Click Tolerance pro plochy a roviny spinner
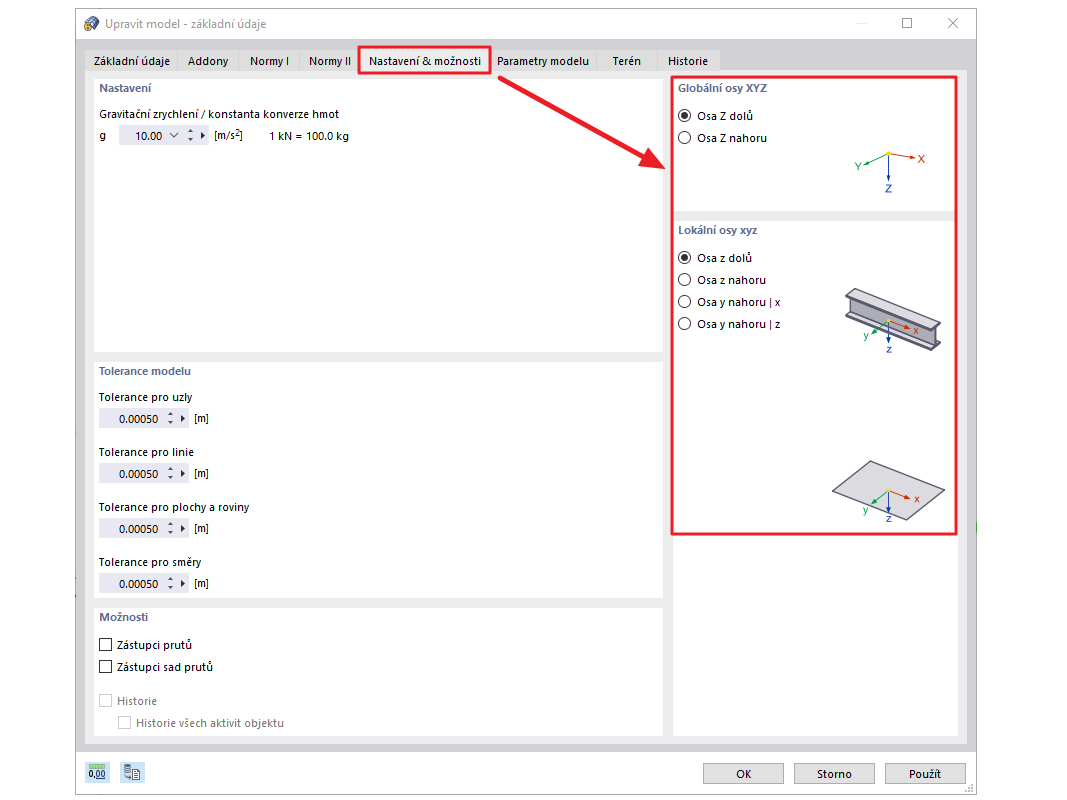This screenshot has height=800, width=1067. click(x=170, y=529)
